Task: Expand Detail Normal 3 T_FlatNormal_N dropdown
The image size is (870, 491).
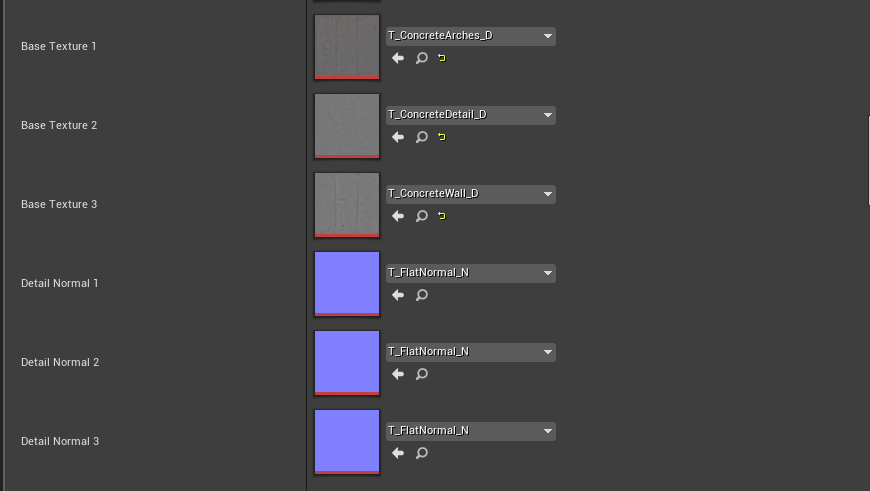Action: tap(470, 431)
